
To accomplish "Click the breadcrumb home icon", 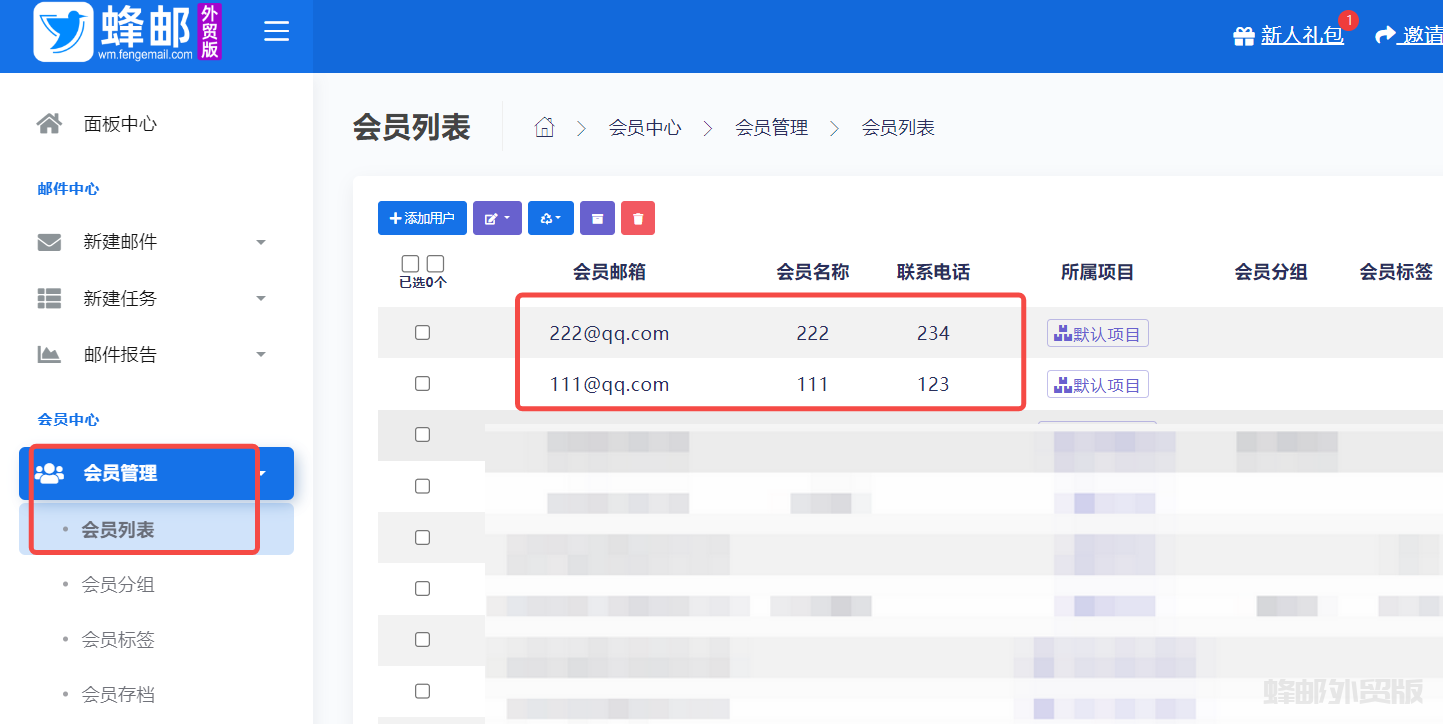I will [x=544, y=128].
